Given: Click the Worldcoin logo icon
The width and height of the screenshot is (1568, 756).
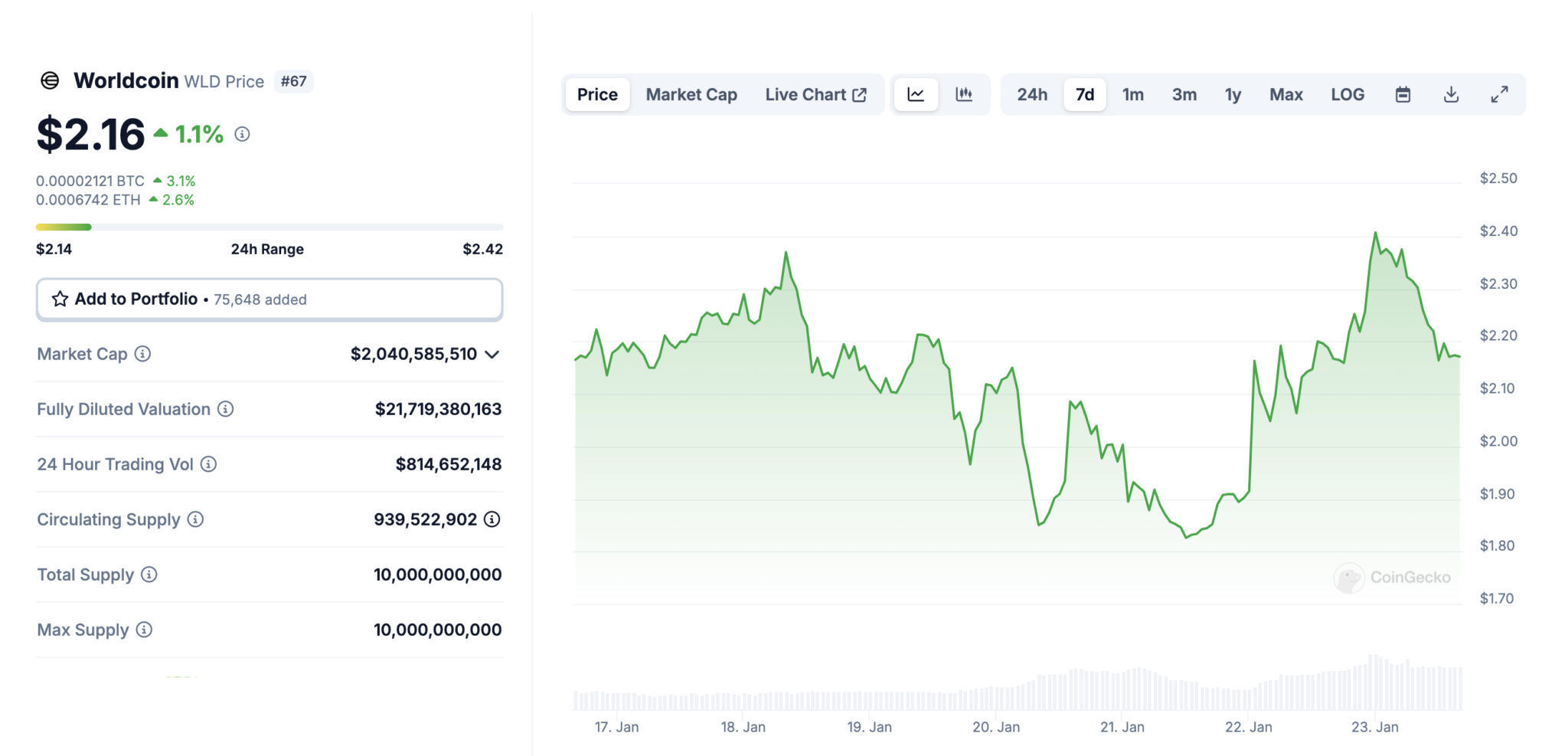Looking at the screenshot, I should (50, 80).
